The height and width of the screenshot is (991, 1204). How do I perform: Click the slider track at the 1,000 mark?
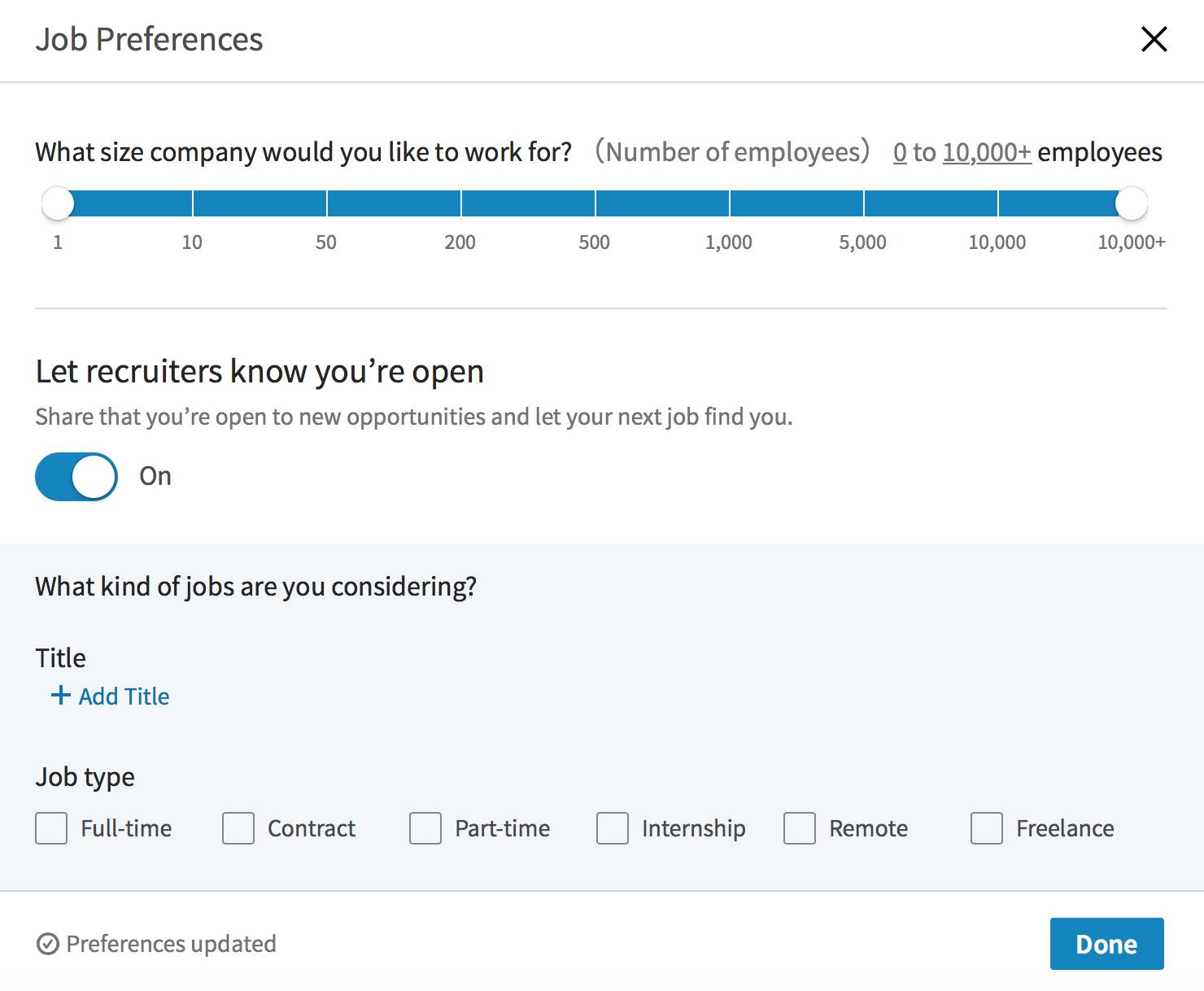[730, 203]
